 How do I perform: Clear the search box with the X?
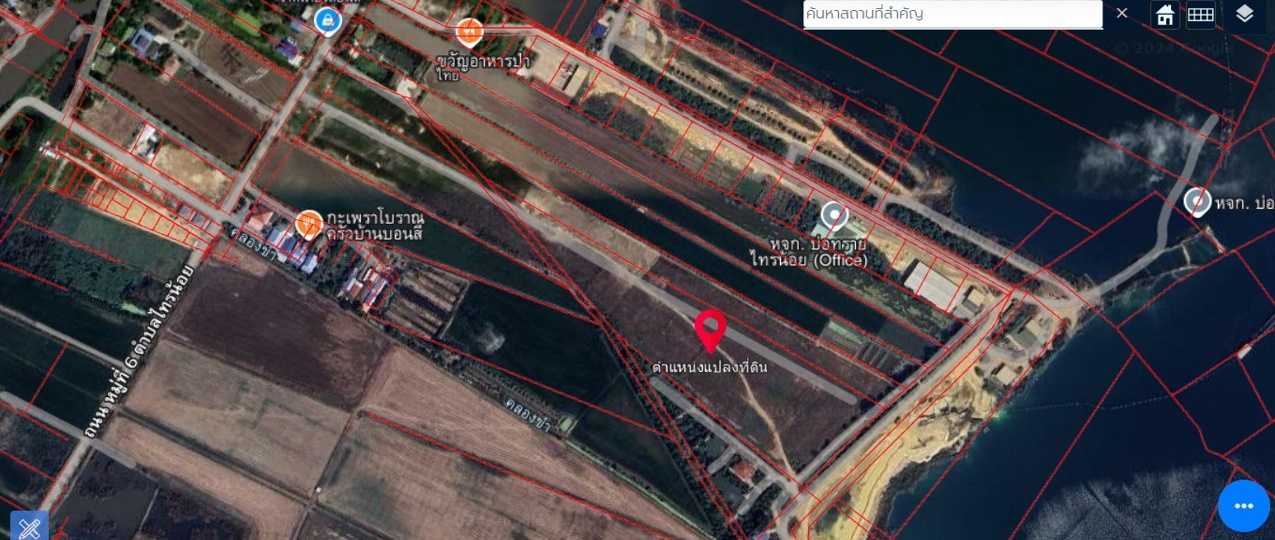(1122, 13)
